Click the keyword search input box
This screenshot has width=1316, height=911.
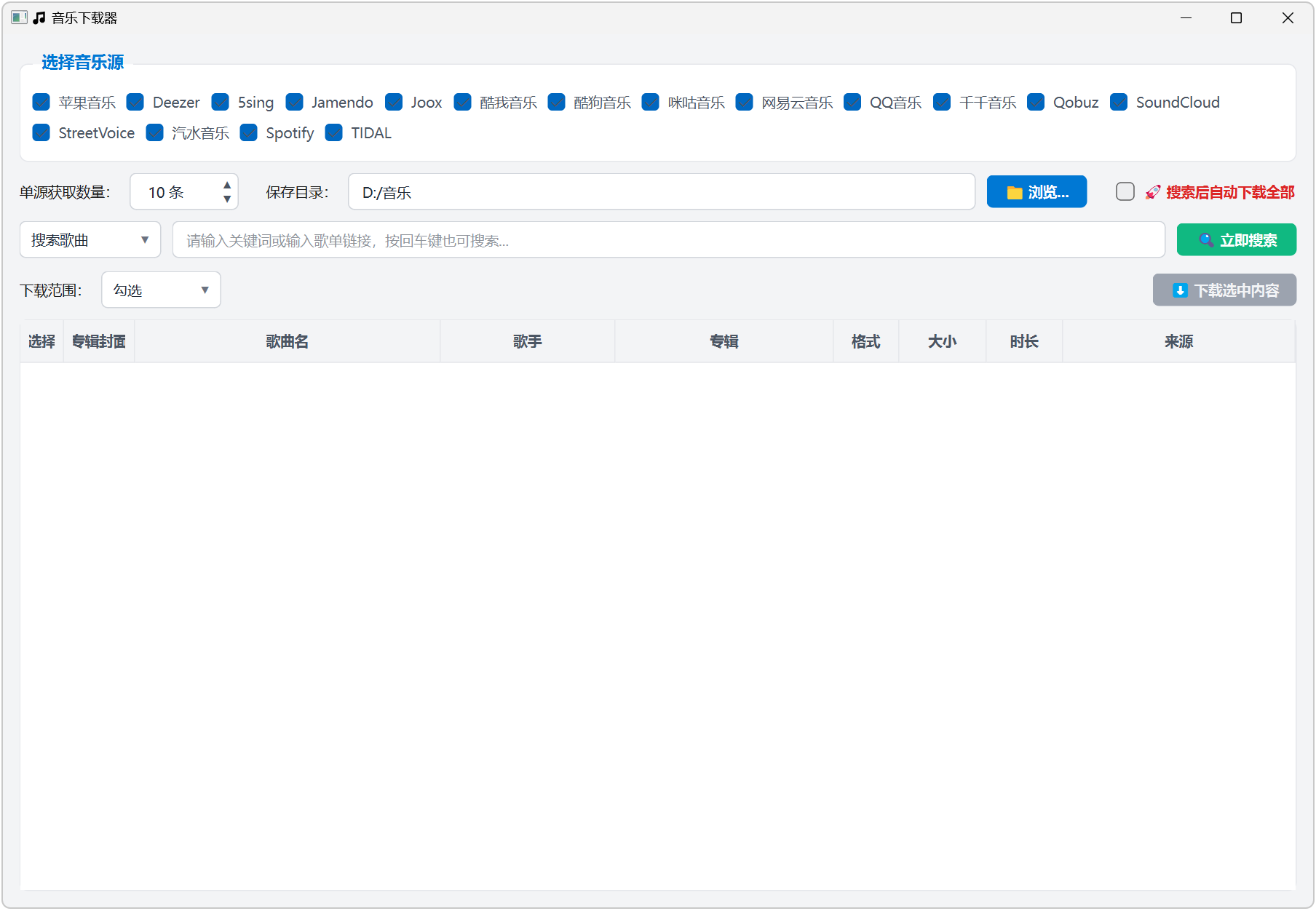click(669, 240)
